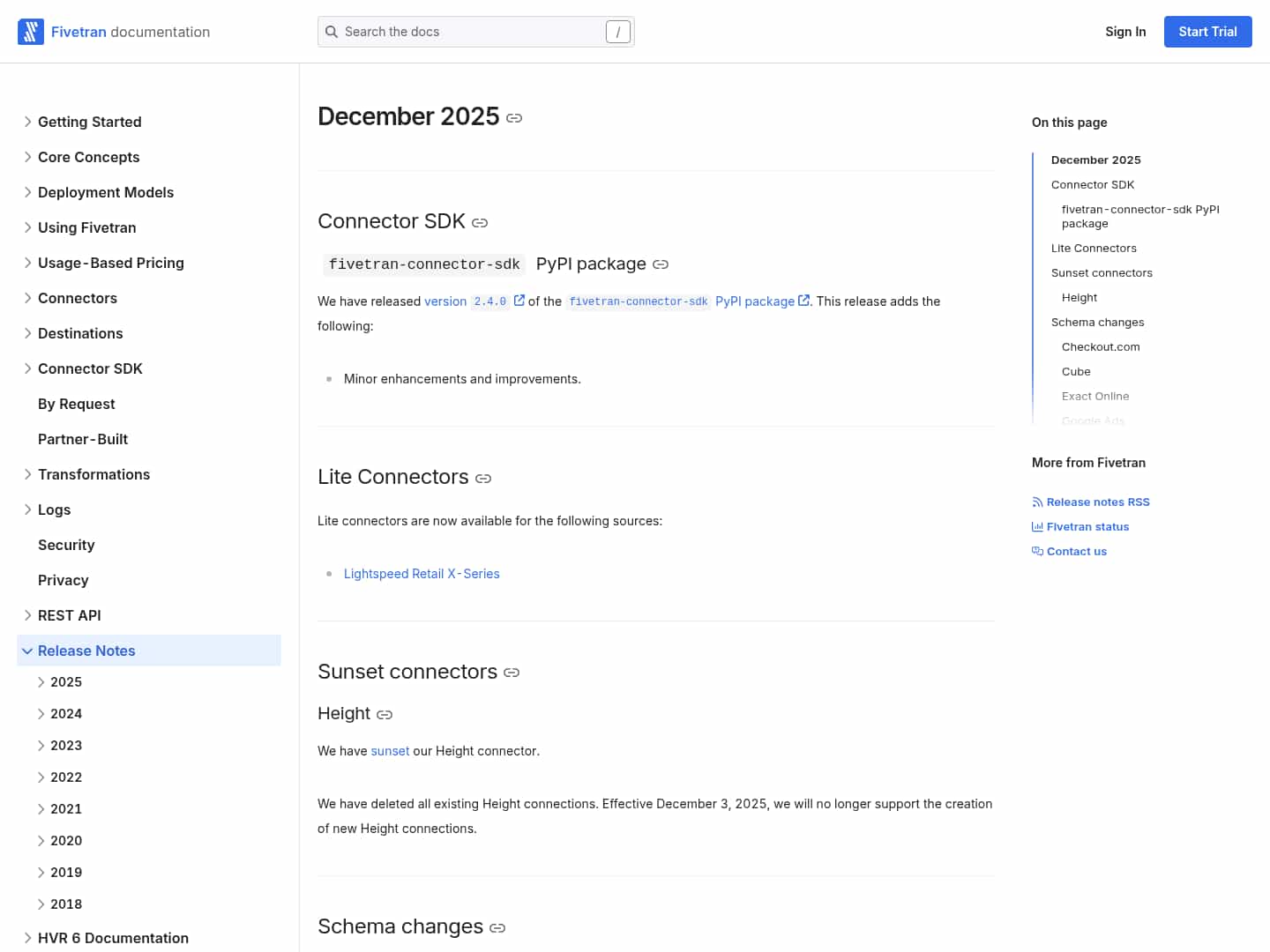Click anchor icon beside PyPI package heading

pos(661,264)
